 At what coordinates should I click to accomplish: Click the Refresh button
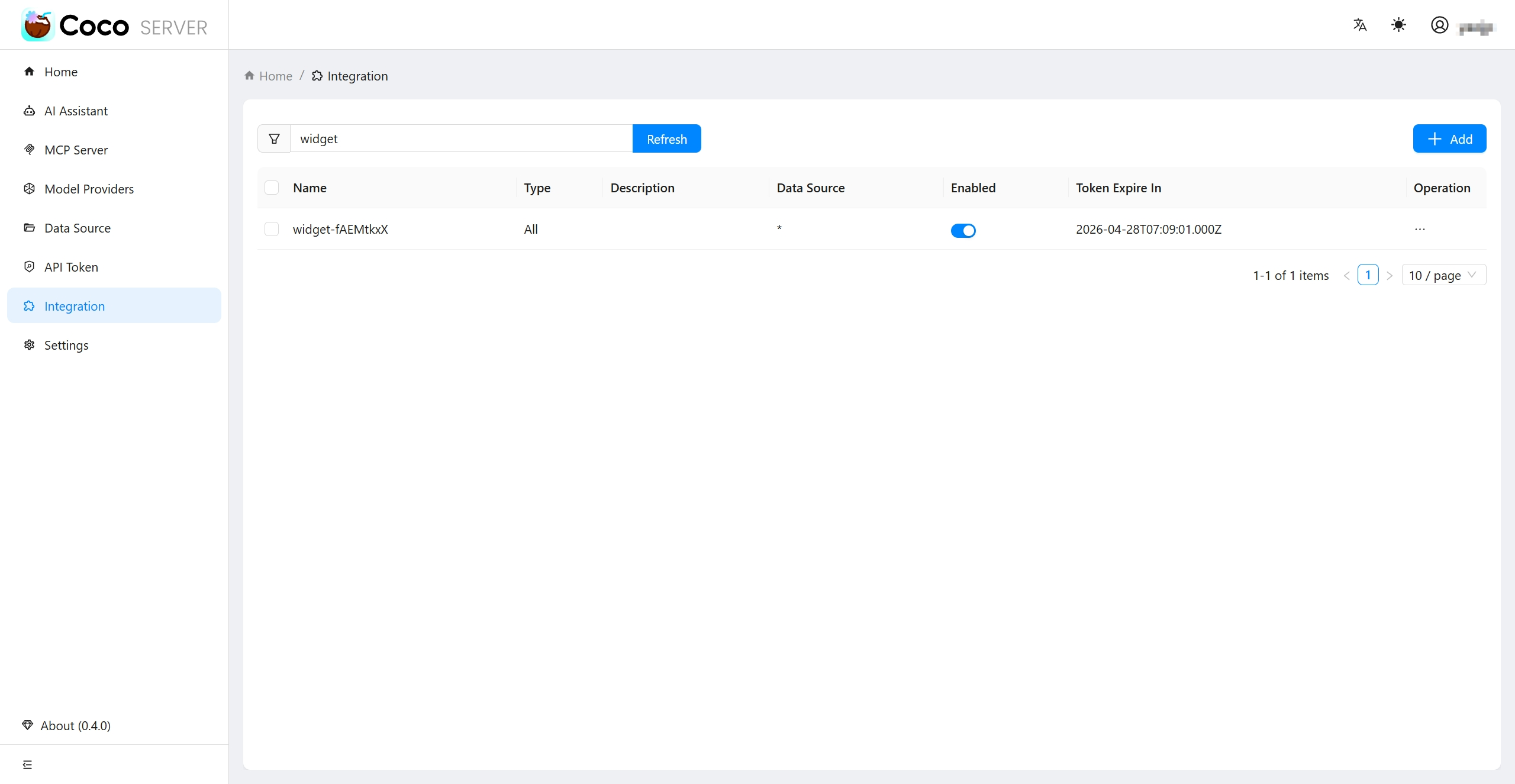tap(666, 138)
